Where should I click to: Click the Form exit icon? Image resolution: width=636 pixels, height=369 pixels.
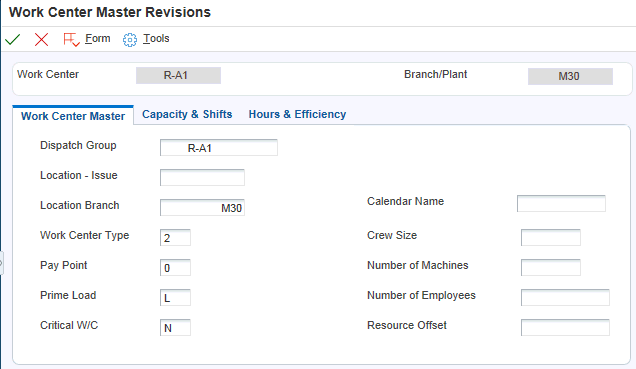coord(71,39)
